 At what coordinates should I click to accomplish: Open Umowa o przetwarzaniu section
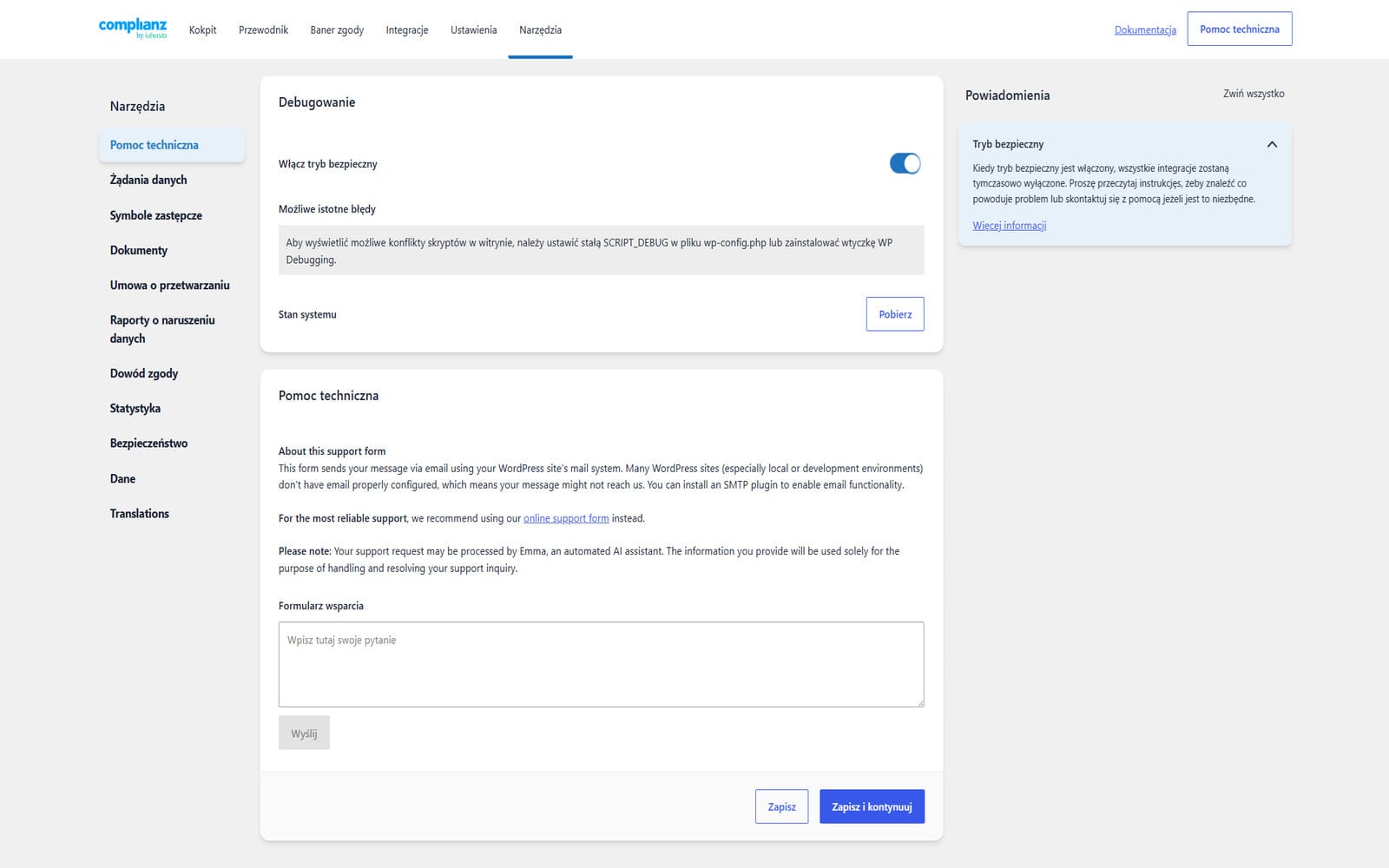(169, 285)
